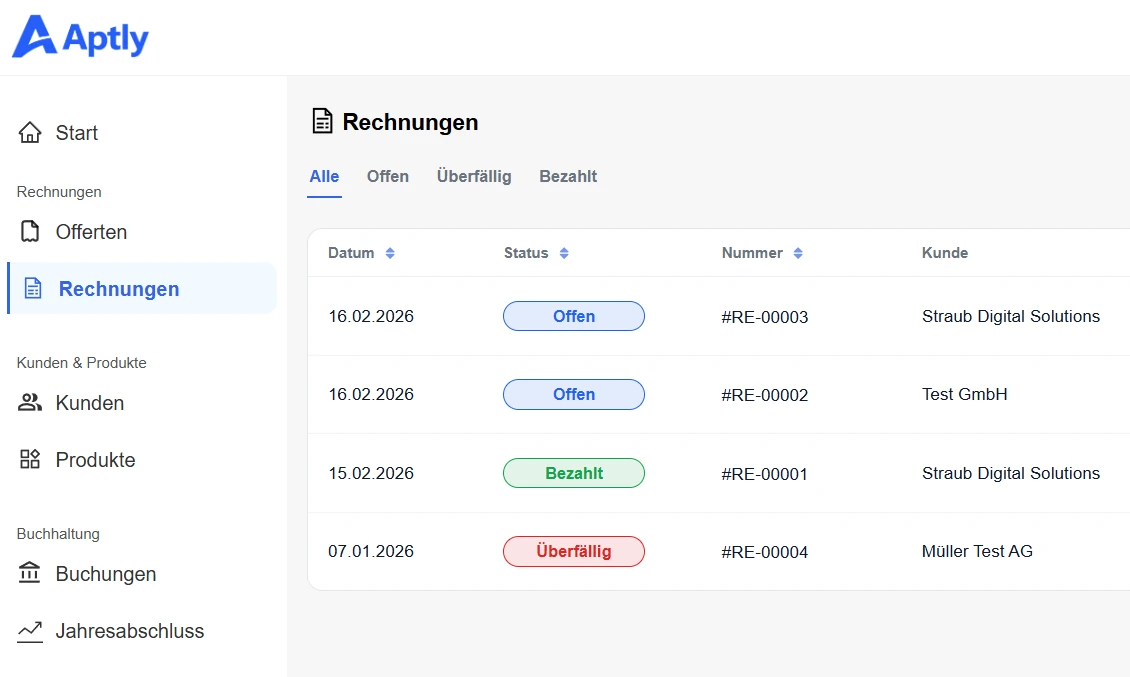Click the Rechnungen page heading
The image size is (1130, 677).
tap(410, 122)
